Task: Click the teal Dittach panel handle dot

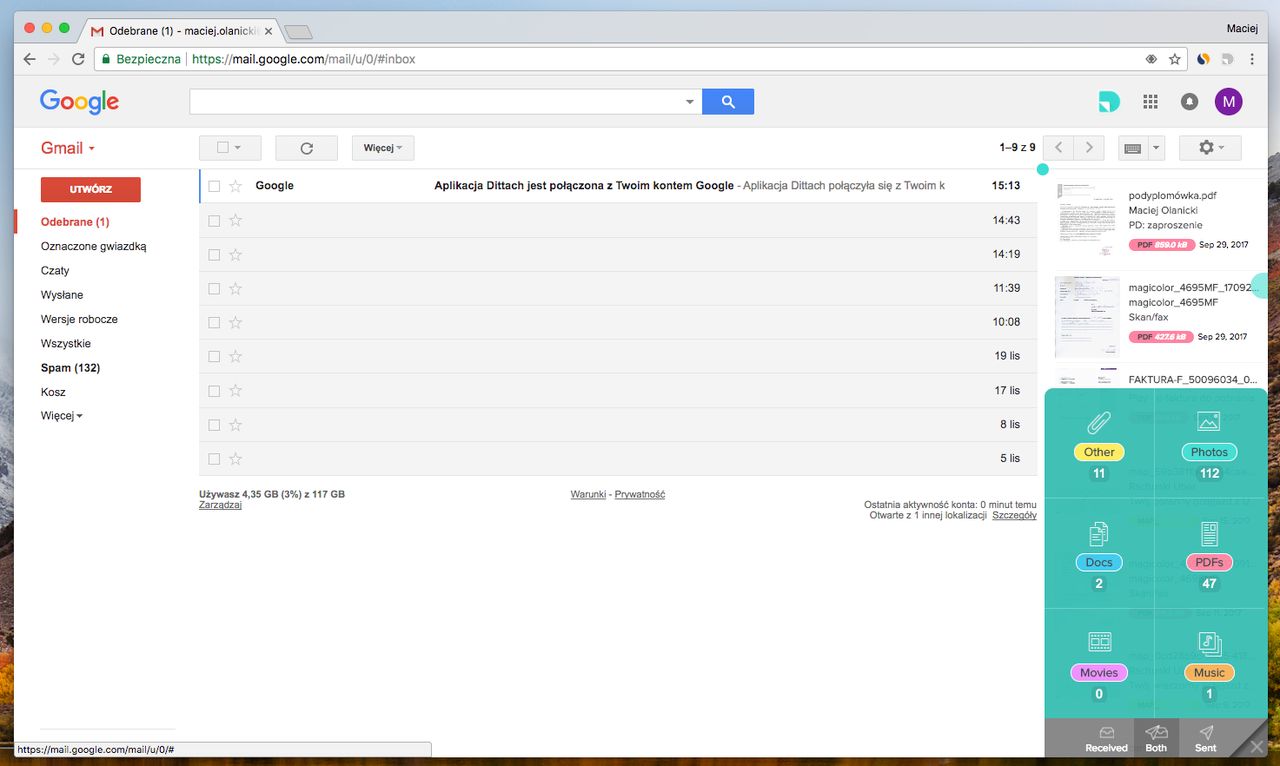Action: [x=1043, y=169]
